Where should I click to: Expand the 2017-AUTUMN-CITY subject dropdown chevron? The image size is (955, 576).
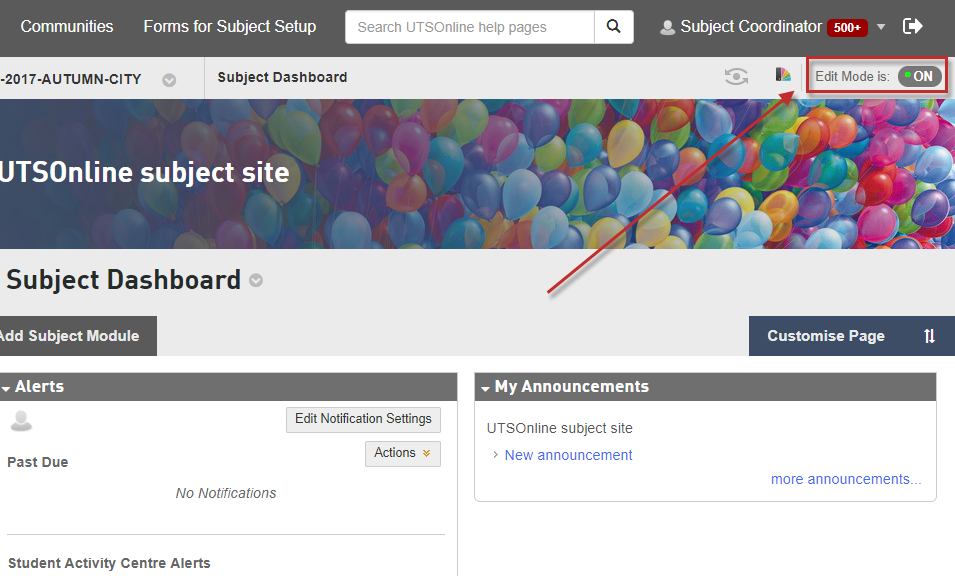pyautogui.click(x=169, y=79)
